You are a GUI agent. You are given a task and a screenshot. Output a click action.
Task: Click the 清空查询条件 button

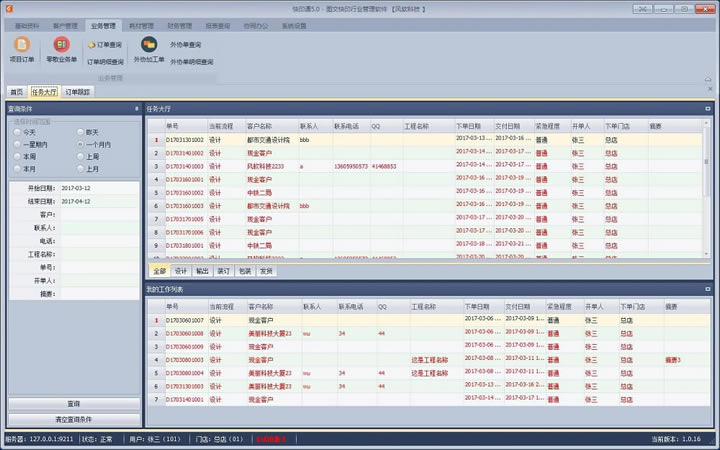[74, 419]
